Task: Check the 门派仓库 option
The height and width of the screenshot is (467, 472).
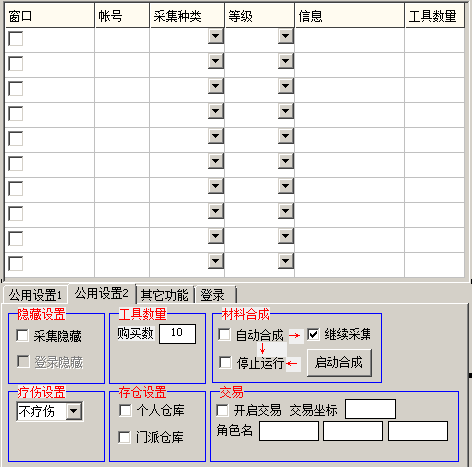Action: click(x=125, y=437)
